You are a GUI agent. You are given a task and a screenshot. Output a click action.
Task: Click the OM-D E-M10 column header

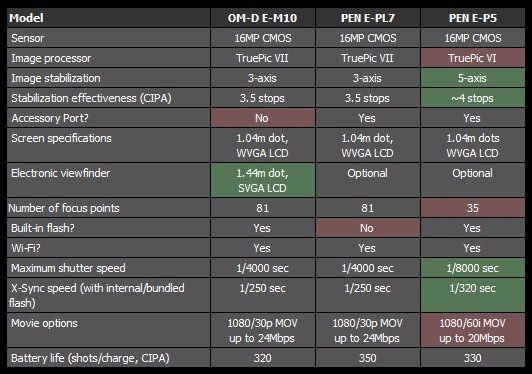coord(263,18)
